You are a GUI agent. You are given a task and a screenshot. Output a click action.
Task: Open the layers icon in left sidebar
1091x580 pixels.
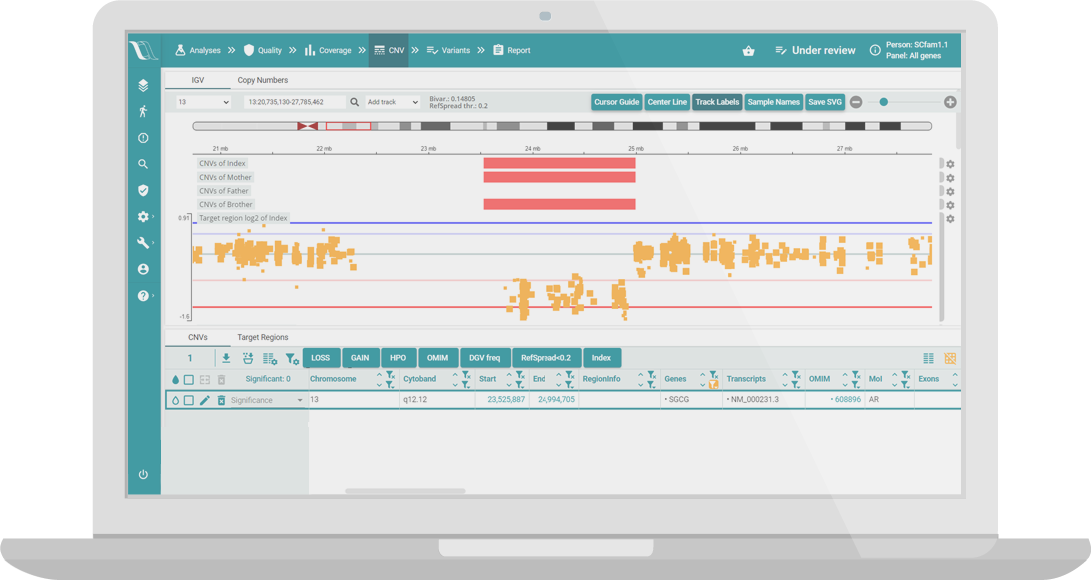[x=143, y=85]
